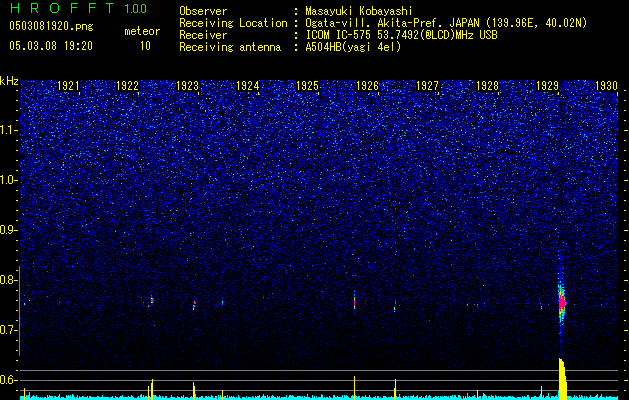Click the 'Observer' field label
This screenshot has width=629, height=400.
click(x=203, y=11)
